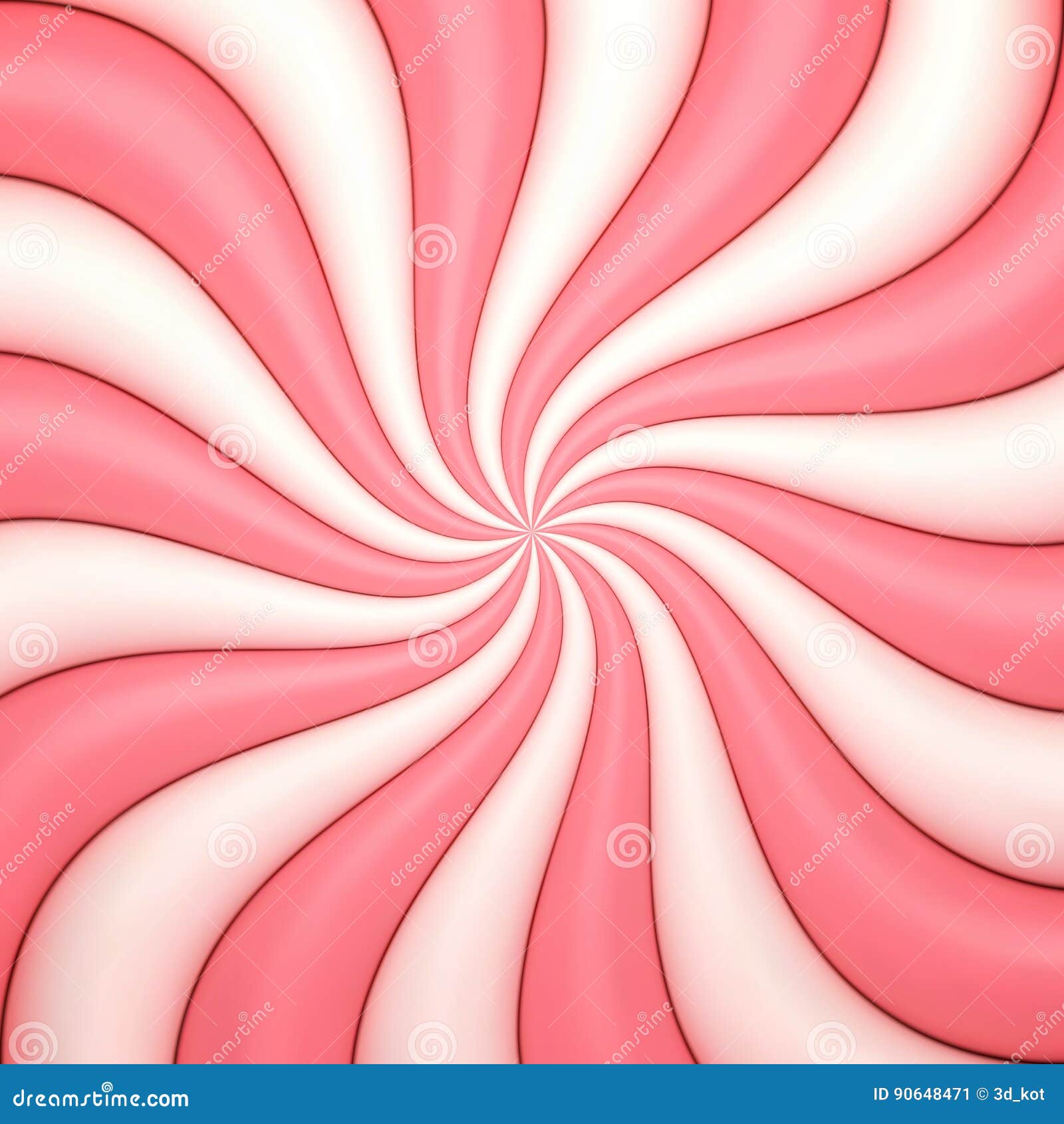
Task: Click the 3d_kot attribution text
Action: click(1017, 1094)
